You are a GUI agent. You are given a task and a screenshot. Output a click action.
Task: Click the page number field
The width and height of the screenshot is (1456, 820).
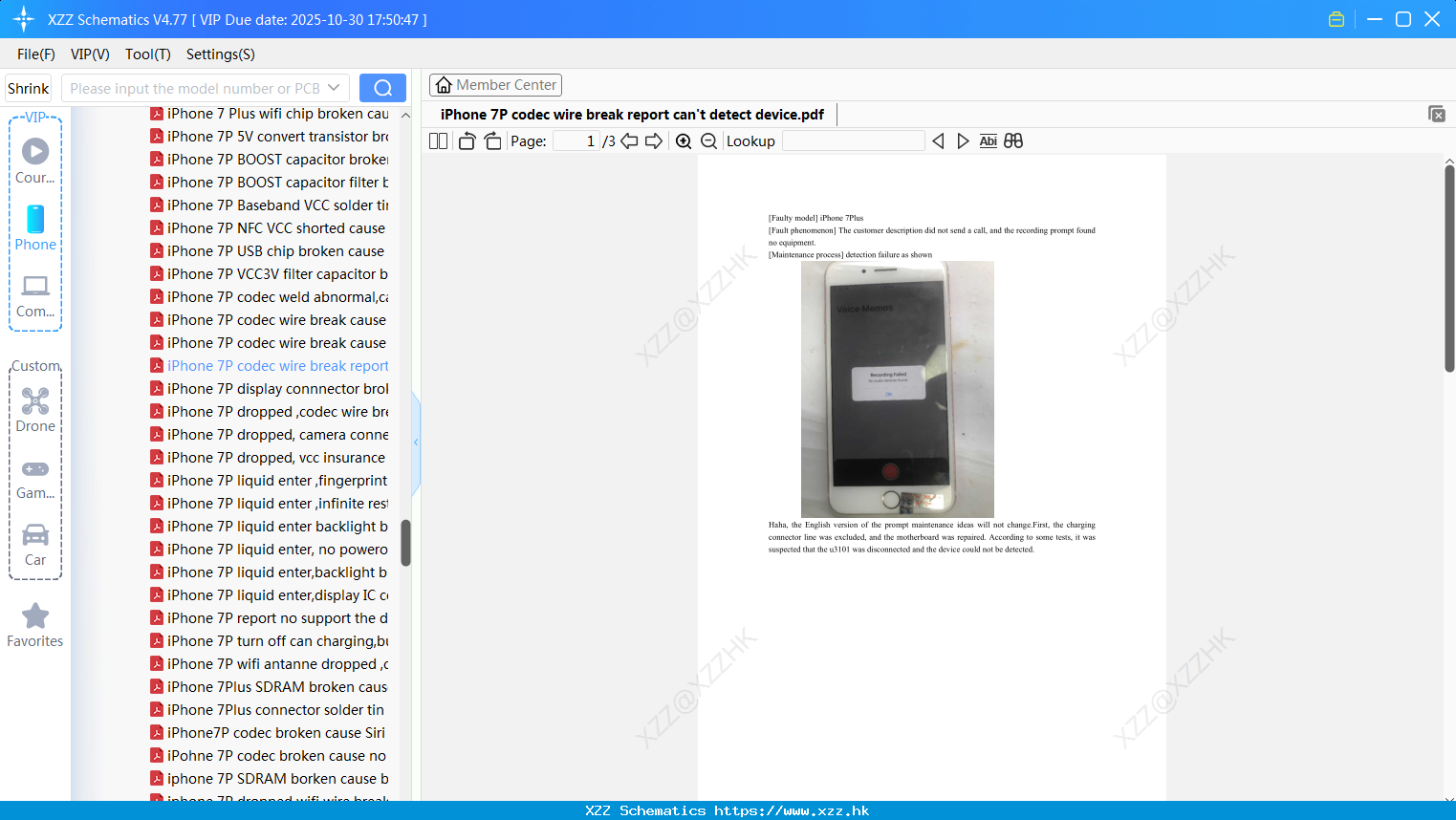[576, 140]
